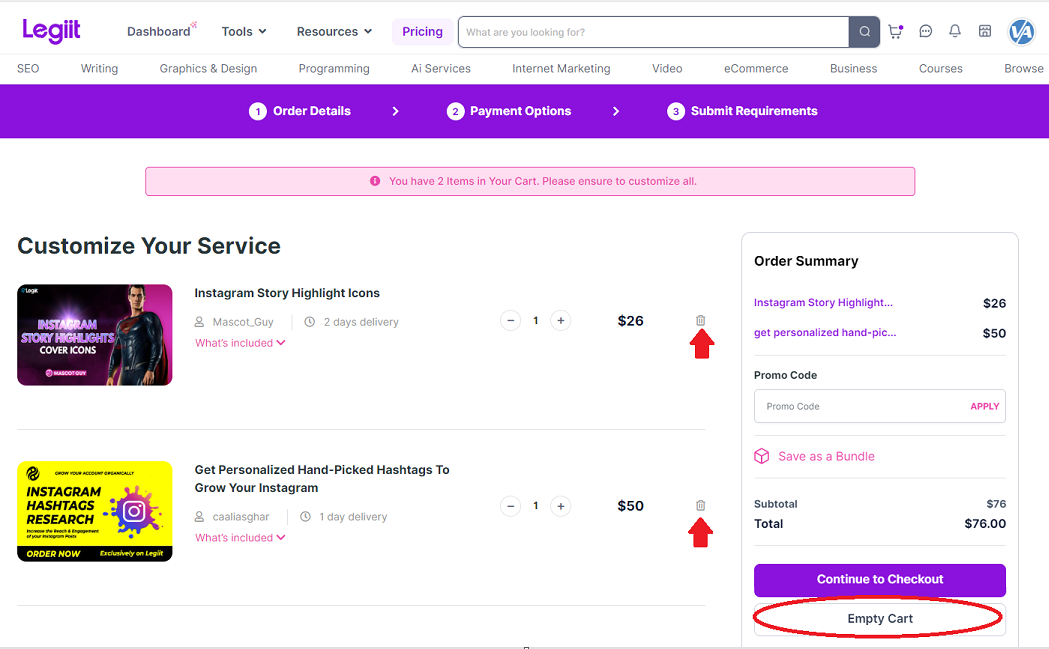Increase quantity of Hand-Picked Hashtags service

point(561,506)
